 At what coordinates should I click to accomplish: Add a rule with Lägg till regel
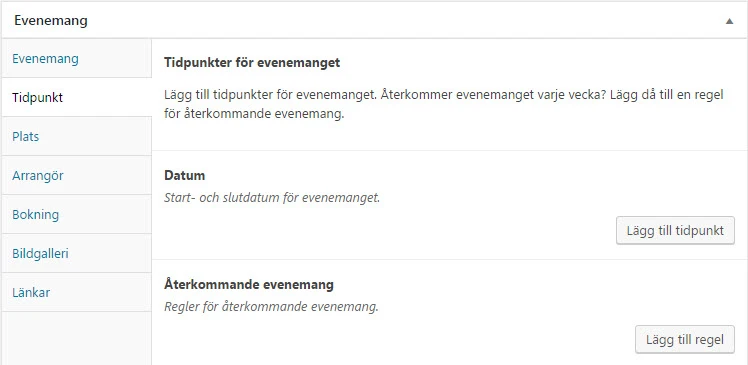coord(685,340)
